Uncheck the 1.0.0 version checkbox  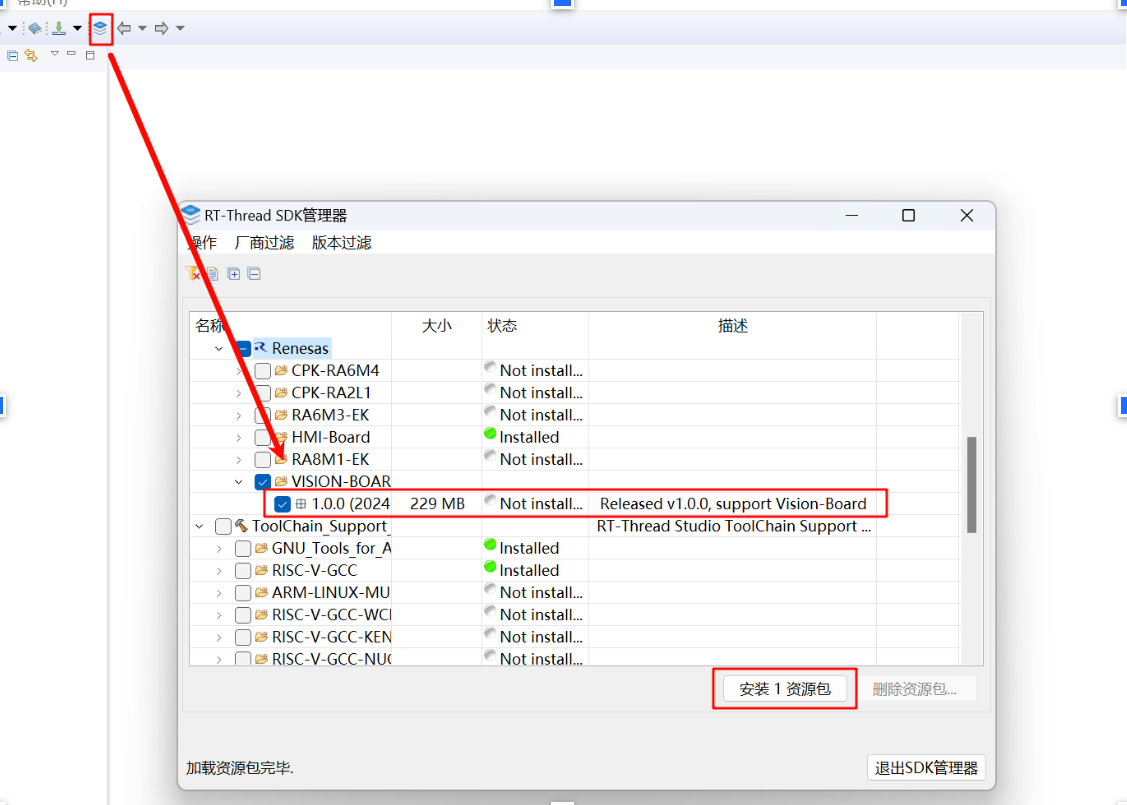click(x=282, y=504)
